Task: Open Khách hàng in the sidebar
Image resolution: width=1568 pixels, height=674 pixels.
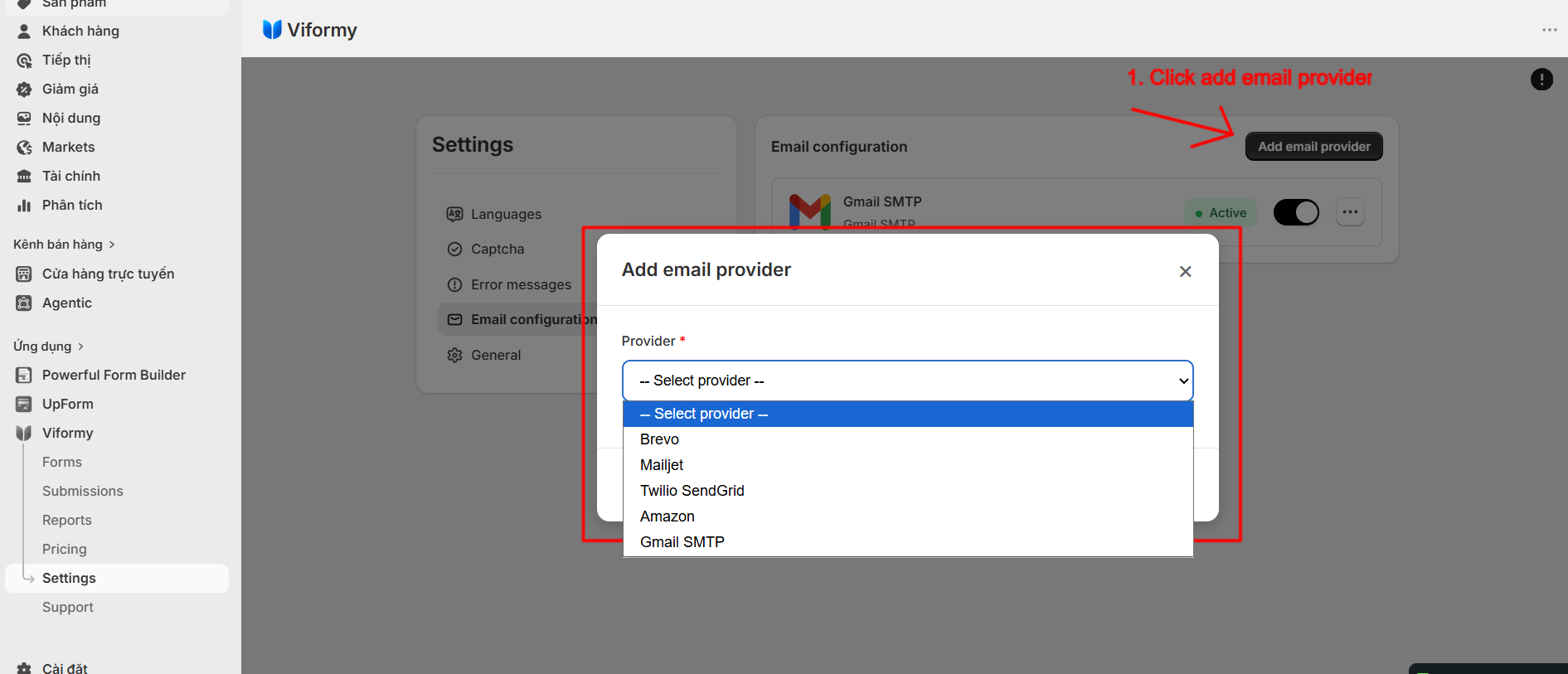Action: click(x=80, y=31)
